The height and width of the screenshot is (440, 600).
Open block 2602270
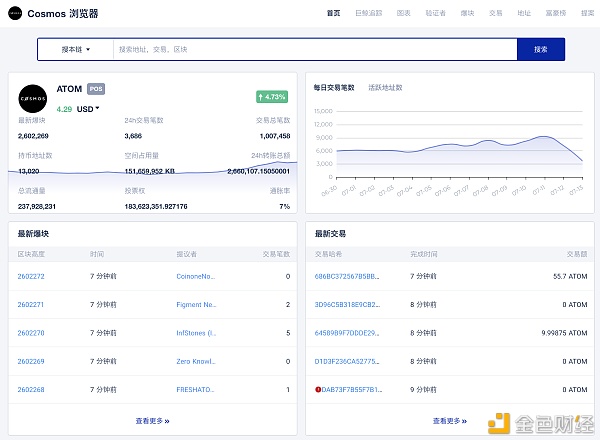31,333
